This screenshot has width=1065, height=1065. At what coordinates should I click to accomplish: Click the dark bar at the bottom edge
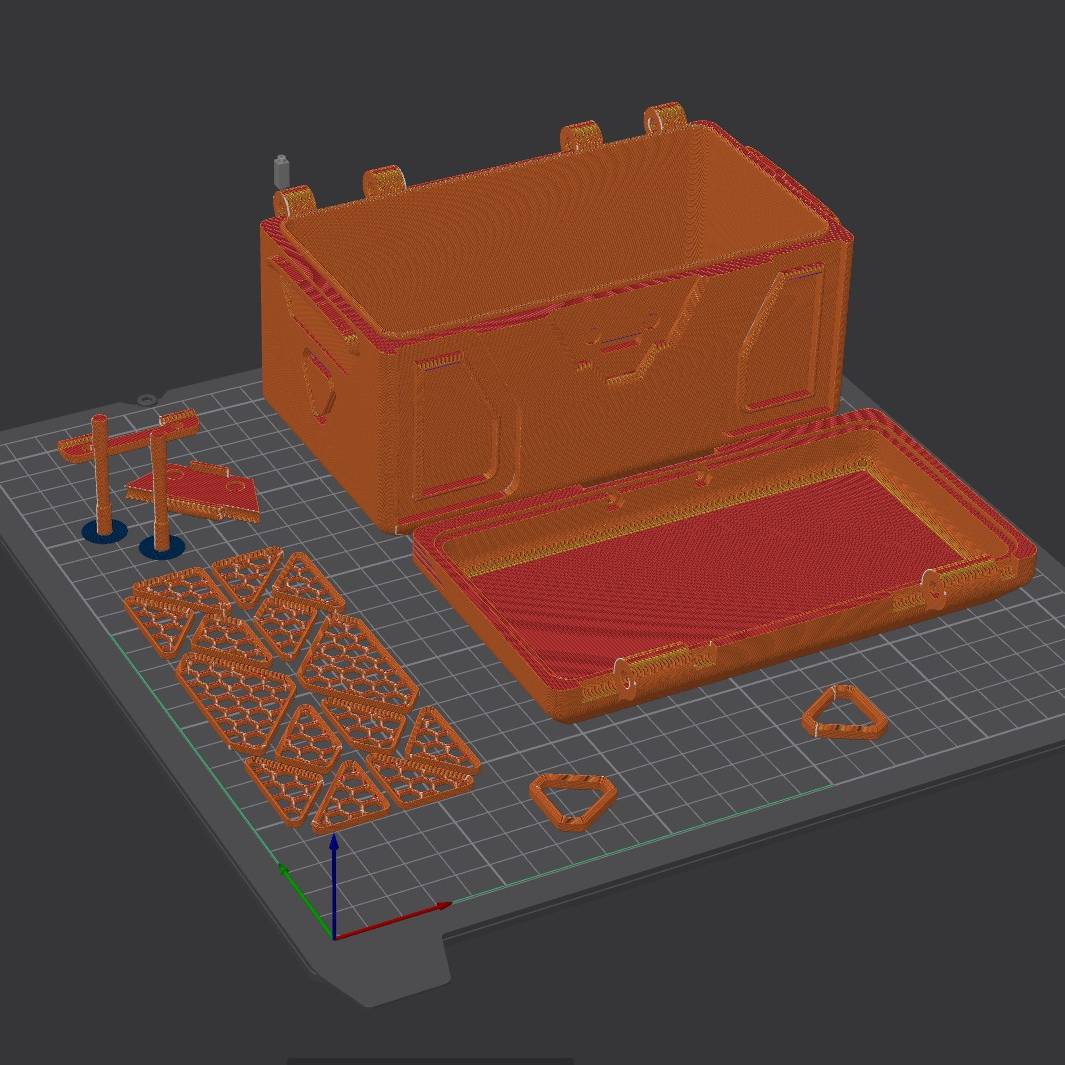(x=430, y=1060)
